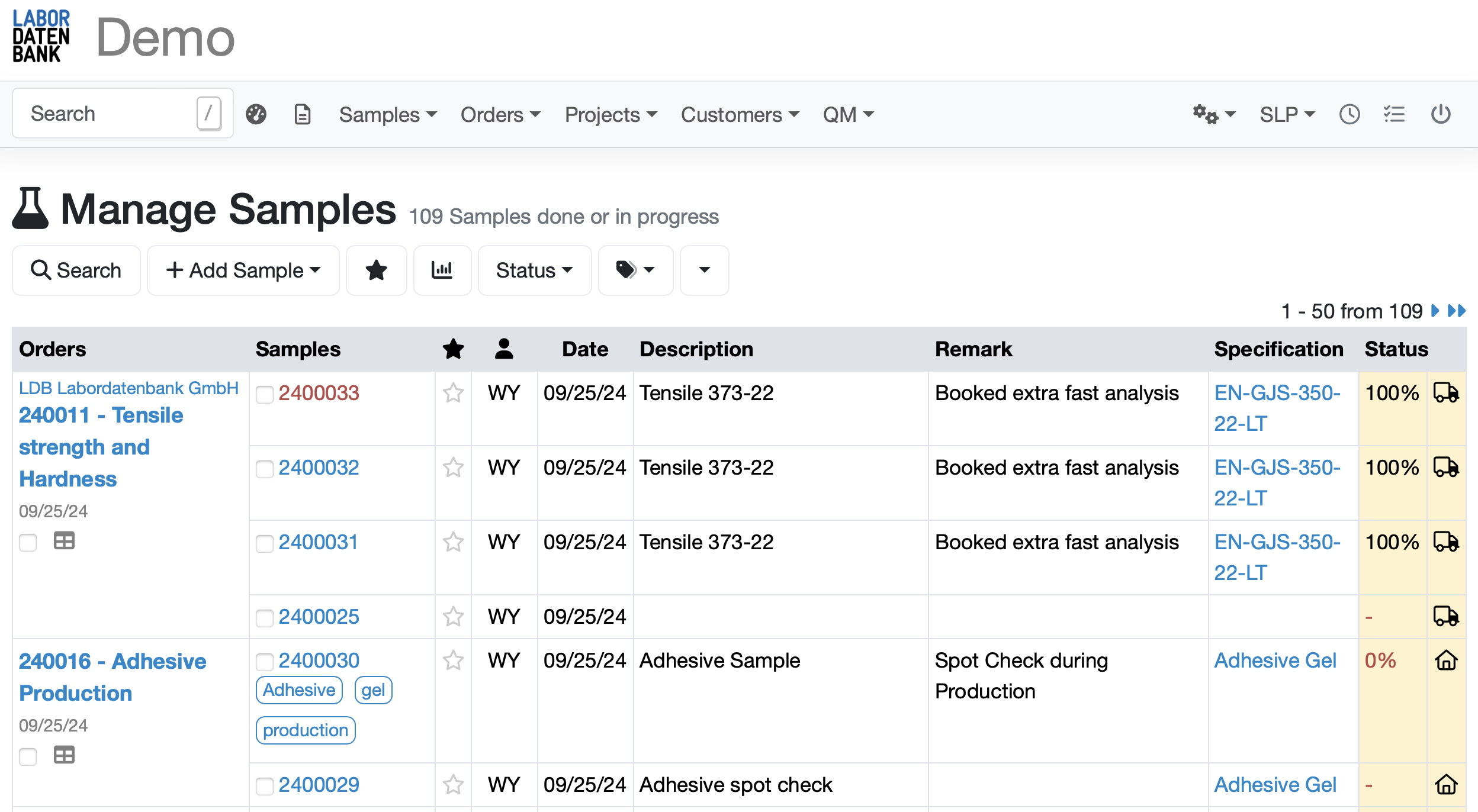Image resolution: width=1478 pixels, height=812 pixels.
Task: Open sample 2400031 link
Action: click(x=318, y=542)
